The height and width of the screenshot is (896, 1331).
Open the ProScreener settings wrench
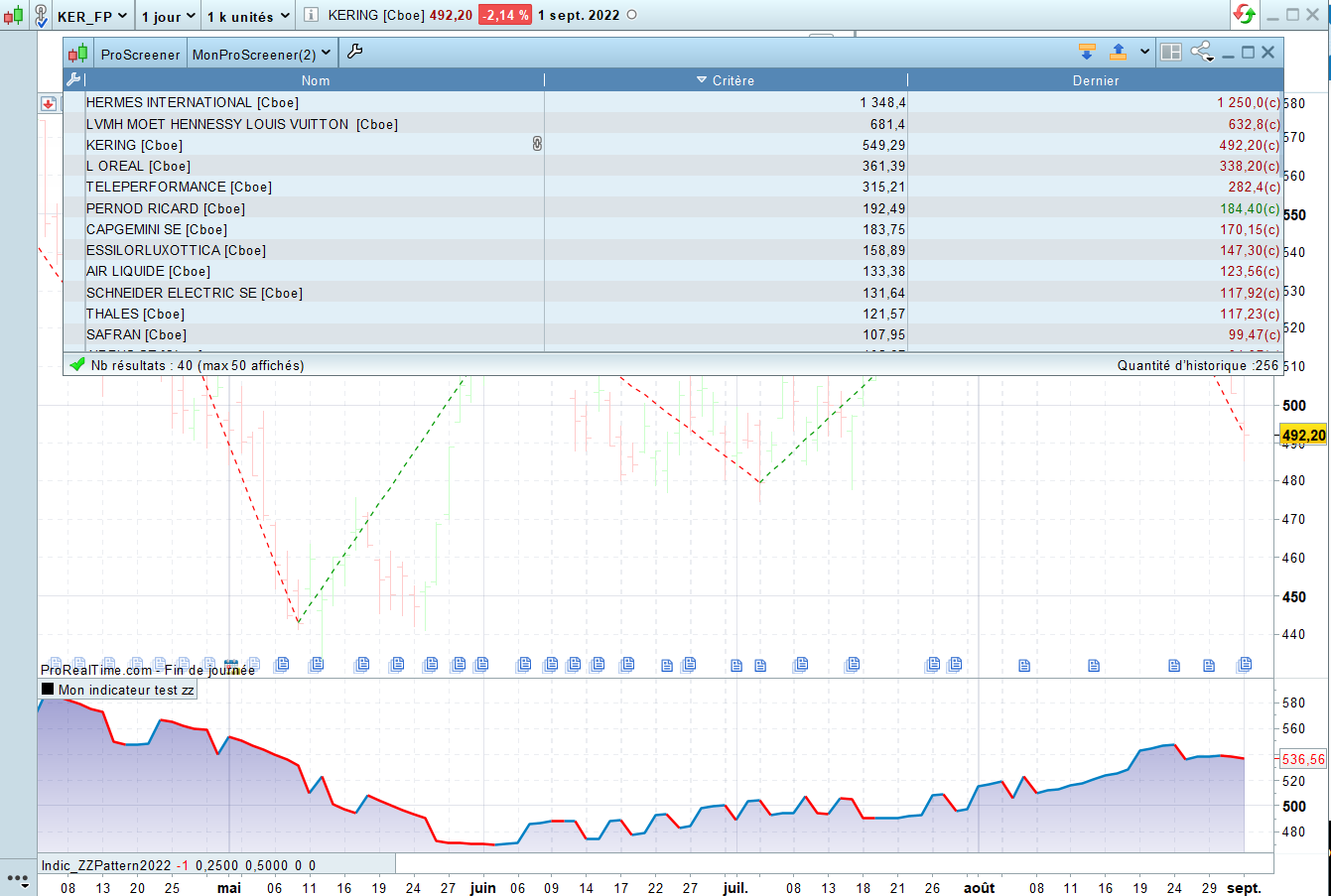[354, 53]
